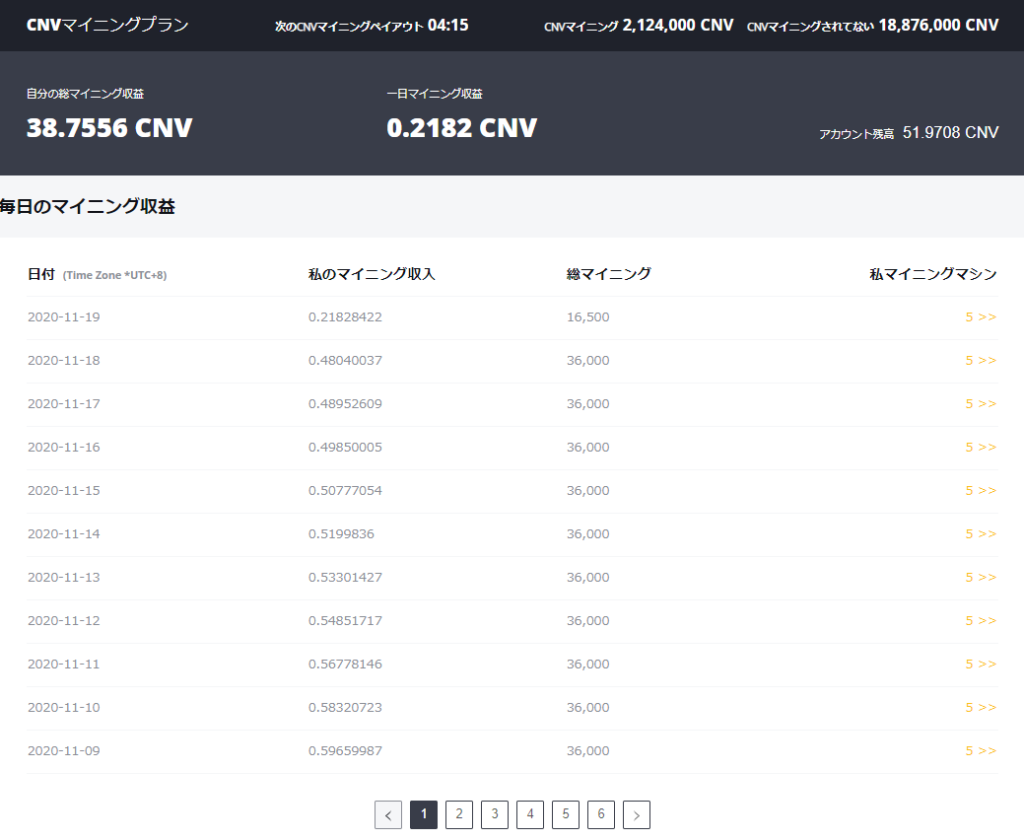This screenshot has height=840, width=1024.
Task: Click the payout countdown 04:15
Action: click(448, 25)
